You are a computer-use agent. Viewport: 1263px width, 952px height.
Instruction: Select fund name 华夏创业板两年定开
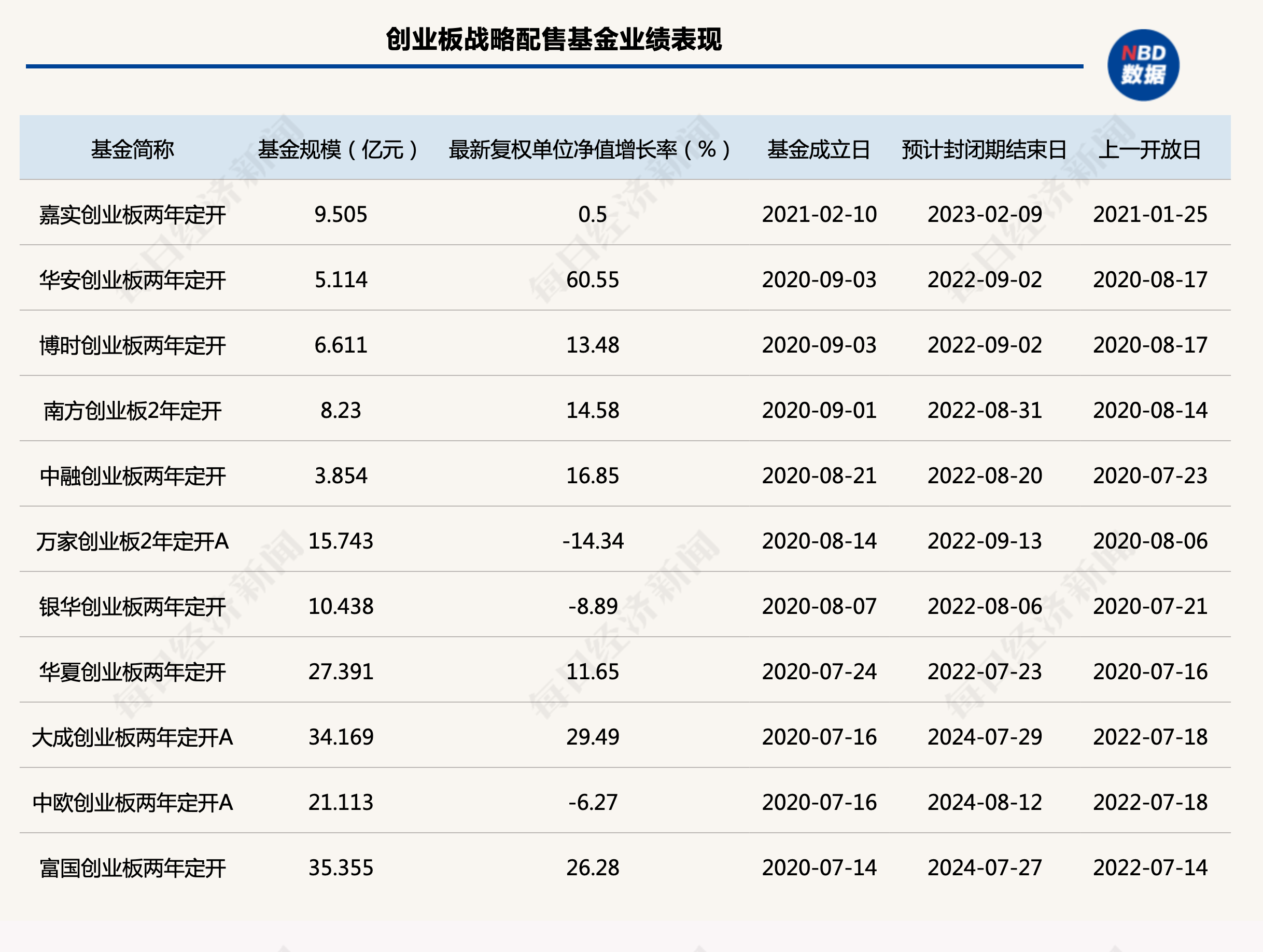click(x=132, y=671)
